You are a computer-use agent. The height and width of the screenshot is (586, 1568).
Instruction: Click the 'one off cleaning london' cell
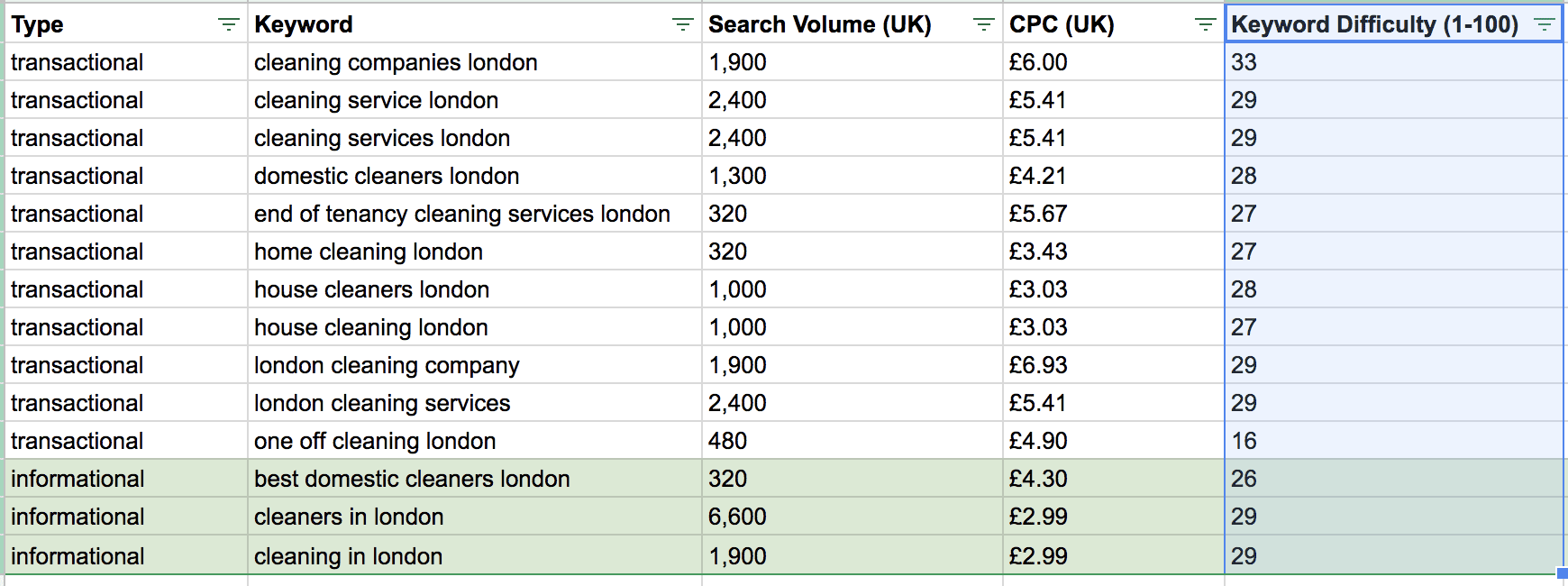375,441
